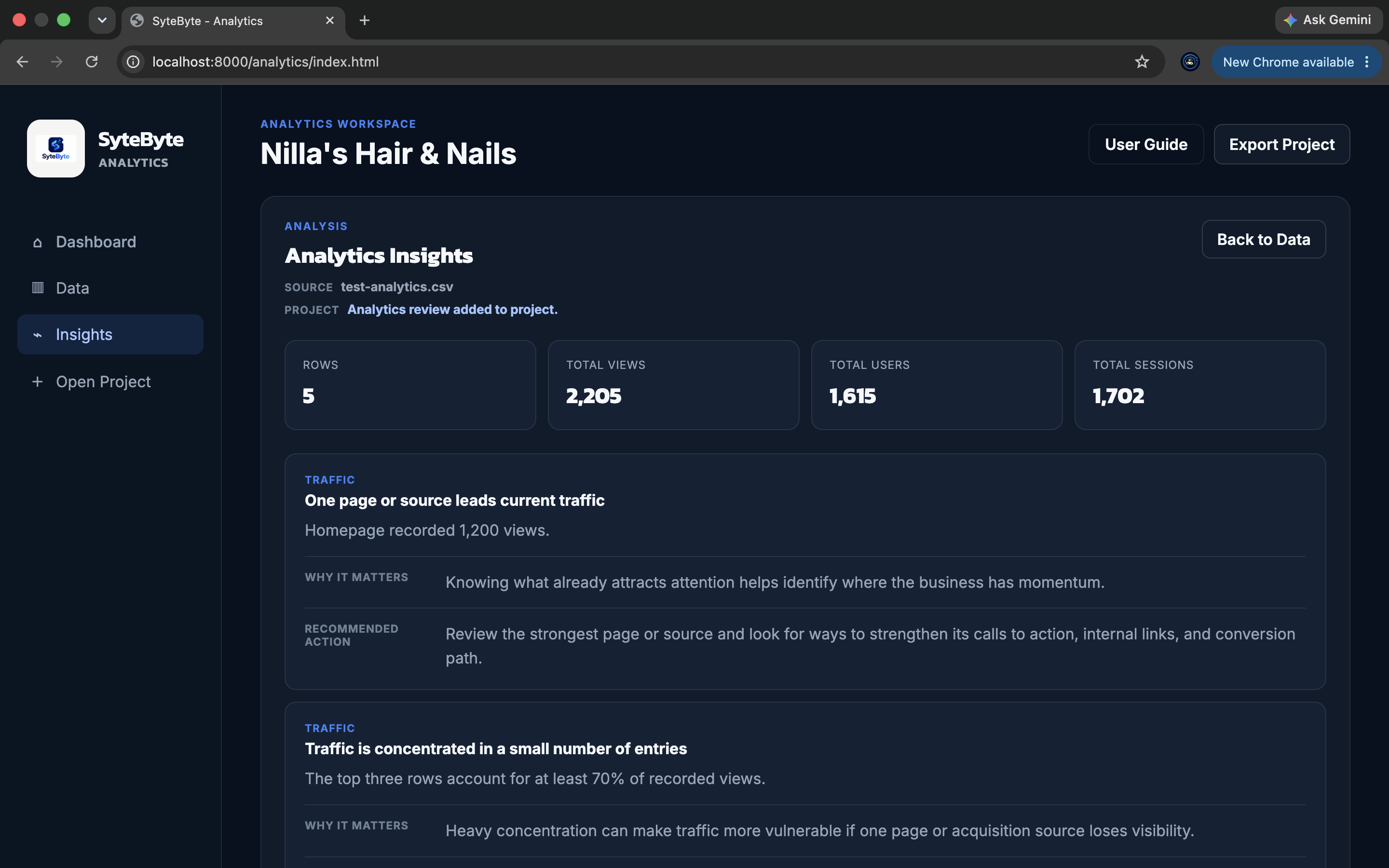Open a new tab with plus icon

click(365, 21)
